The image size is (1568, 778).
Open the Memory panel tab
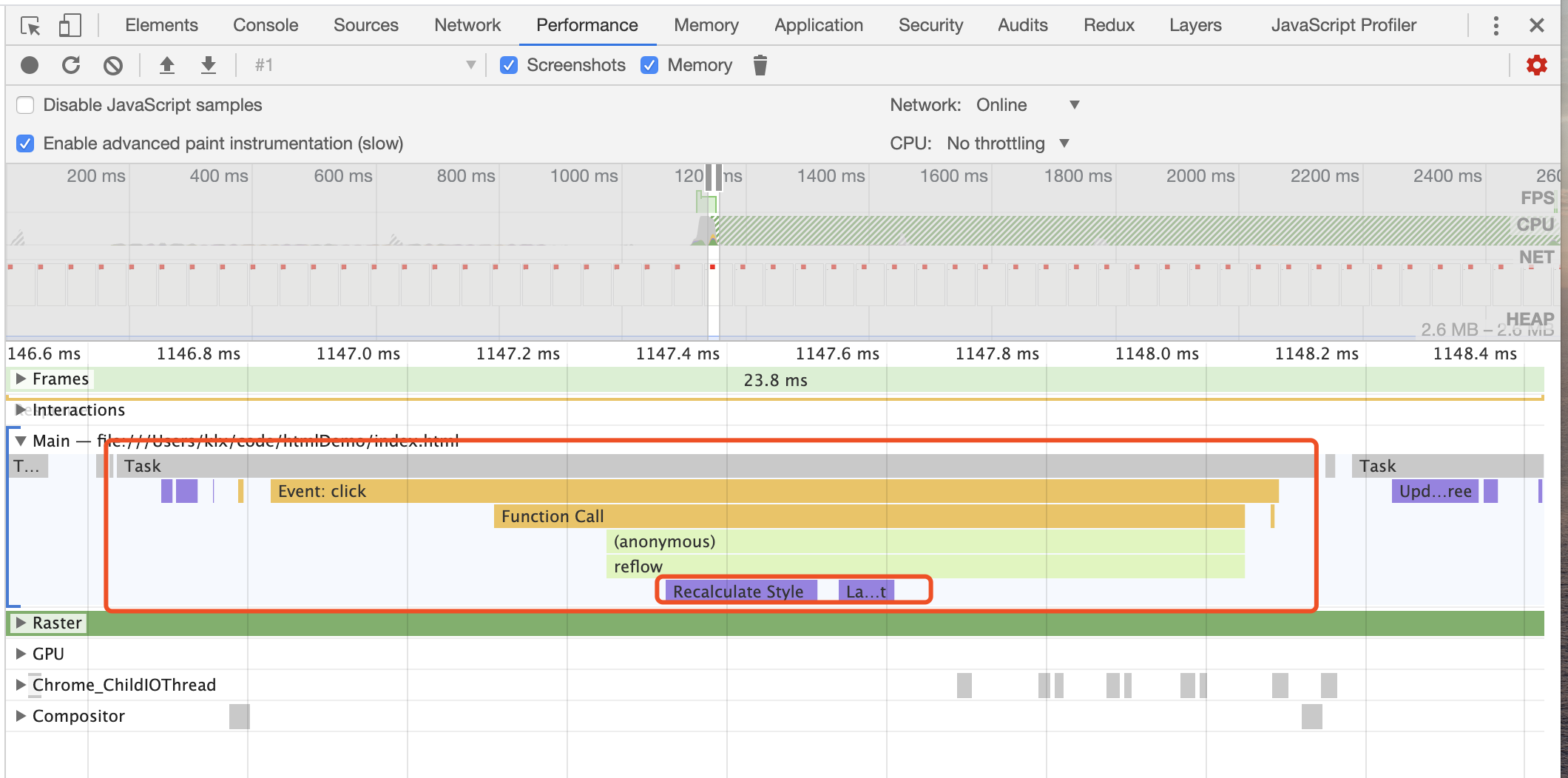(x=706, y=25)
